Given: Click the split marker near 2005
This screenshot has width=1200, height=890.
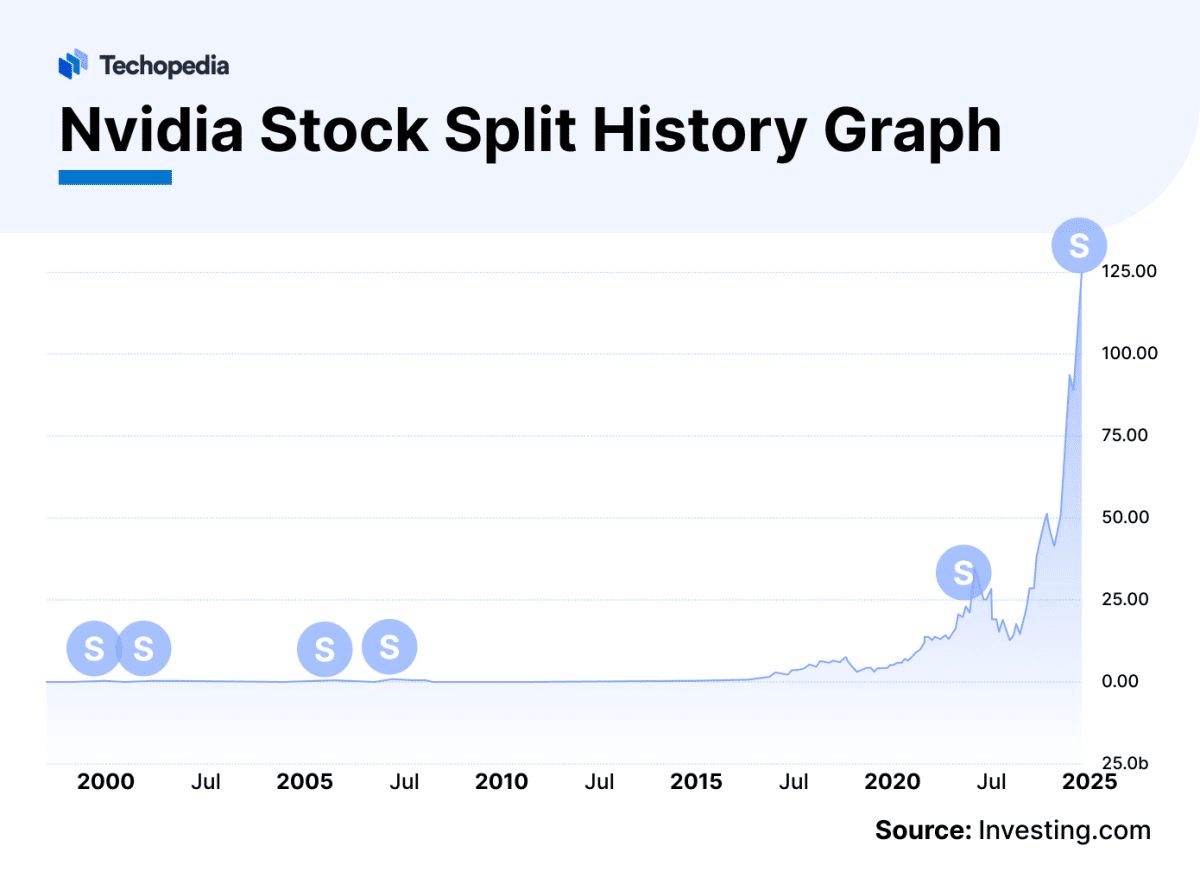Looking at the screenshot, I should tap(325, 649).
